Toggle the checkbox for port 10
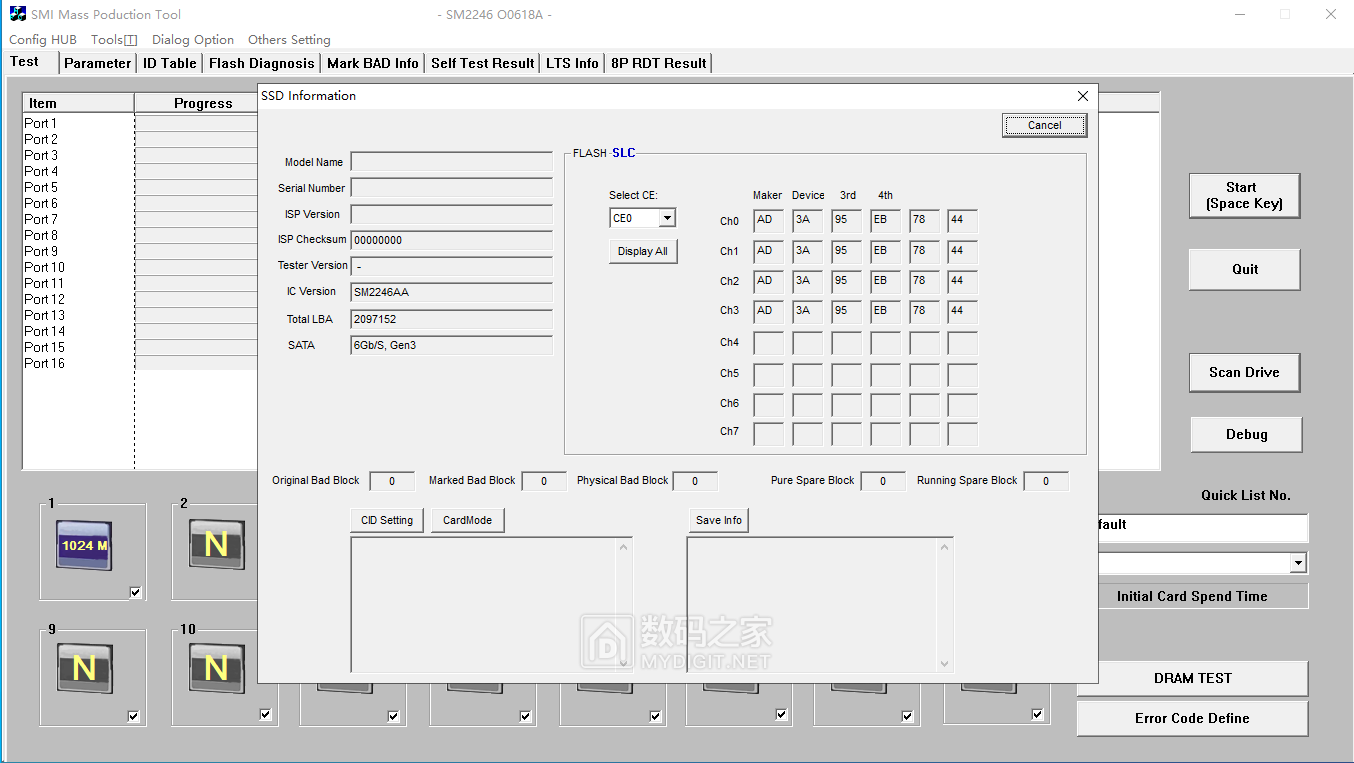The image size is (1354, 763). pos(265,714)
